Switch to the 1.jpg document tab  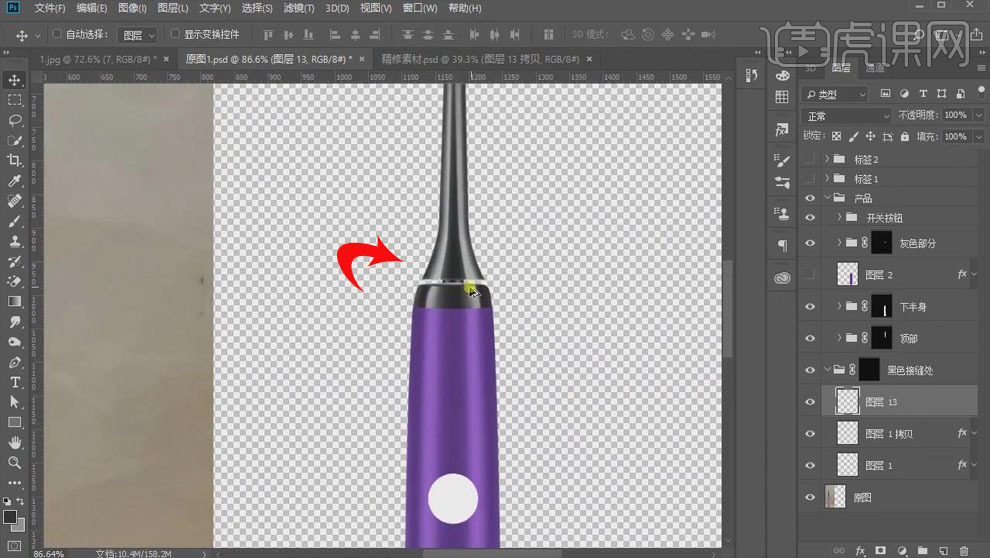click(x=98, y=59)
